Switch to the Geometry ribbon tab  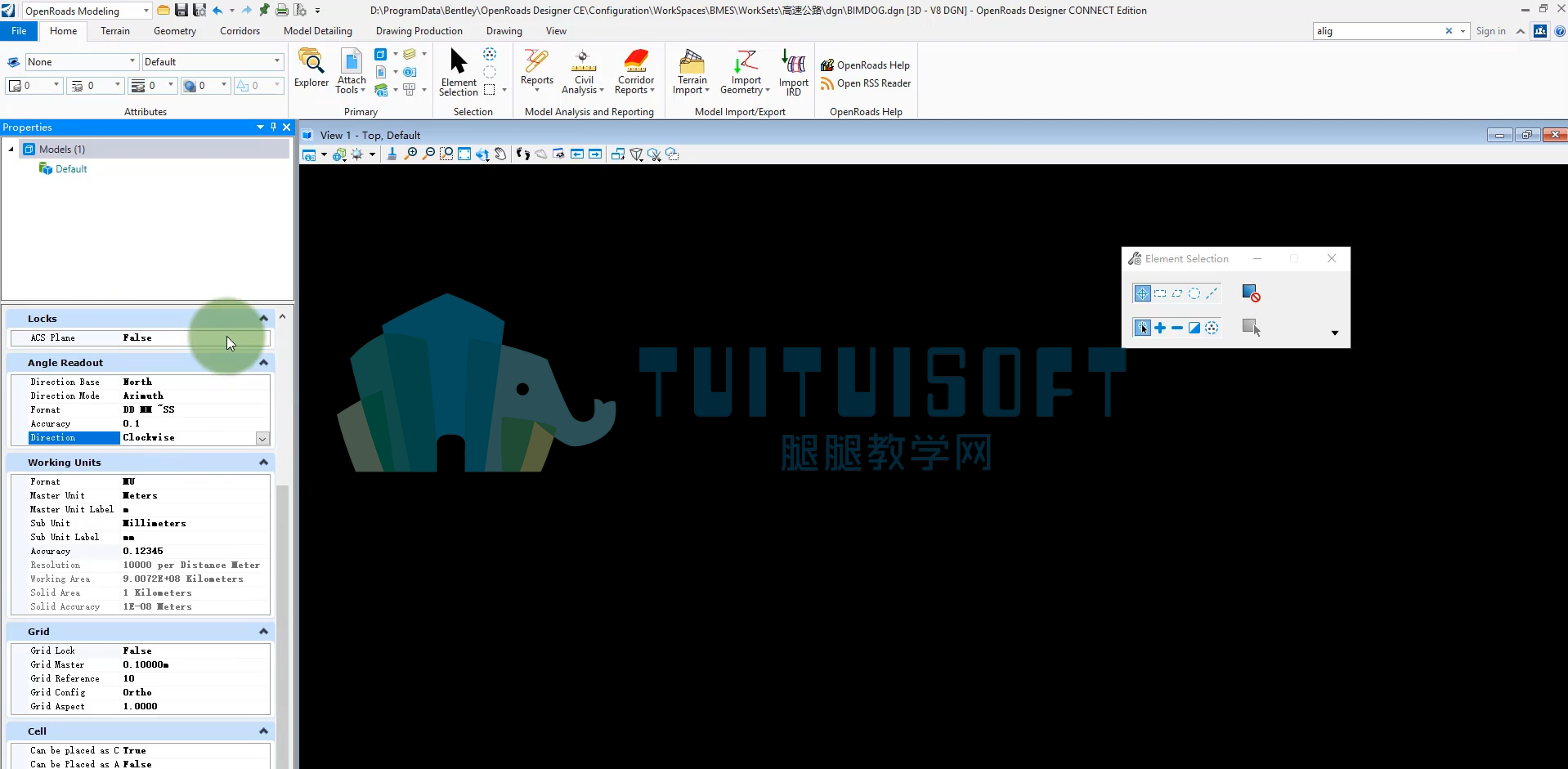(175, 31)
